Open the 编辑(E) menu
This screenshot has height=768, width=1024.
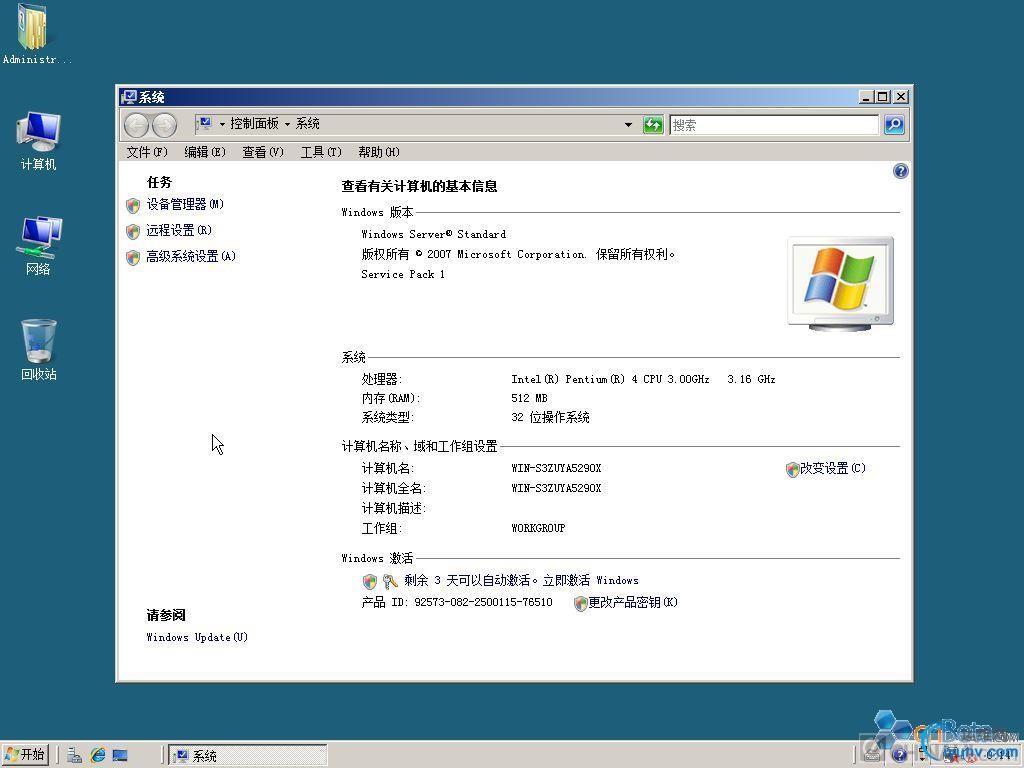point(205,152)
